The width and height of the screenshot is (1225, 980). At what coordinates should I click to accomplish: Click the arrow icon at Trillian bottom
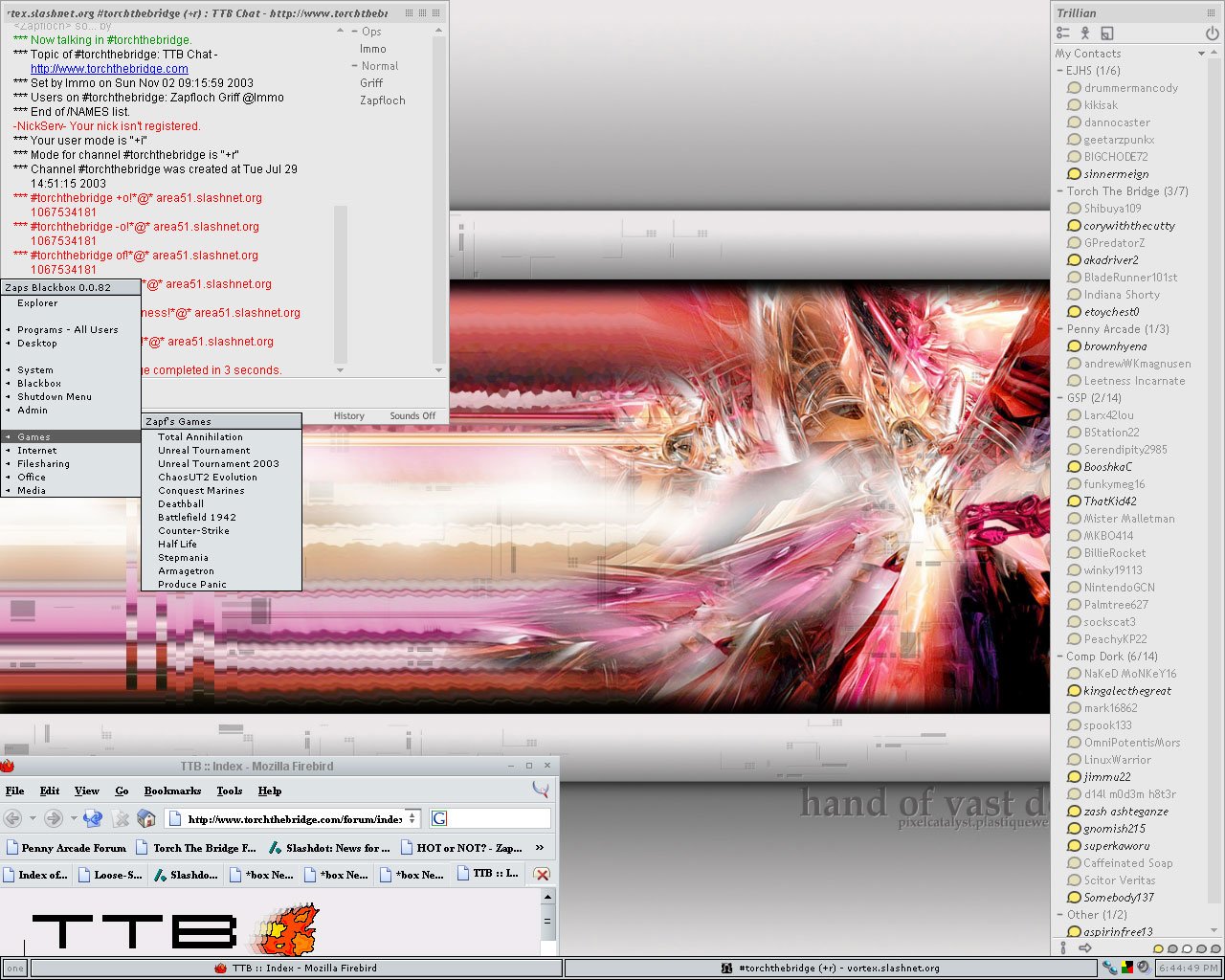pos(1085,947)
